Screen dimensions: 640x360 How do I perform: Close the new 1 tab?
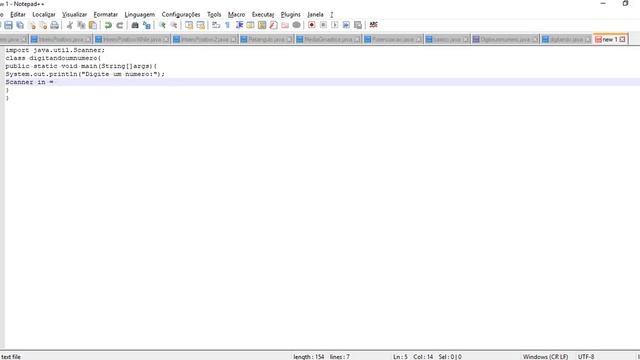(x=622, y=39)
